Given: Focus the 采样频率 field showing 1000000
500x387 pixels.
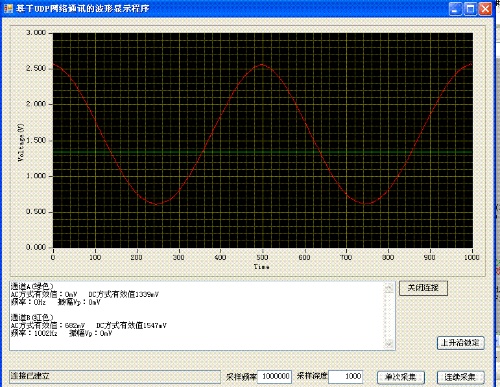Looking at the screenshot, I should [275, 377].
